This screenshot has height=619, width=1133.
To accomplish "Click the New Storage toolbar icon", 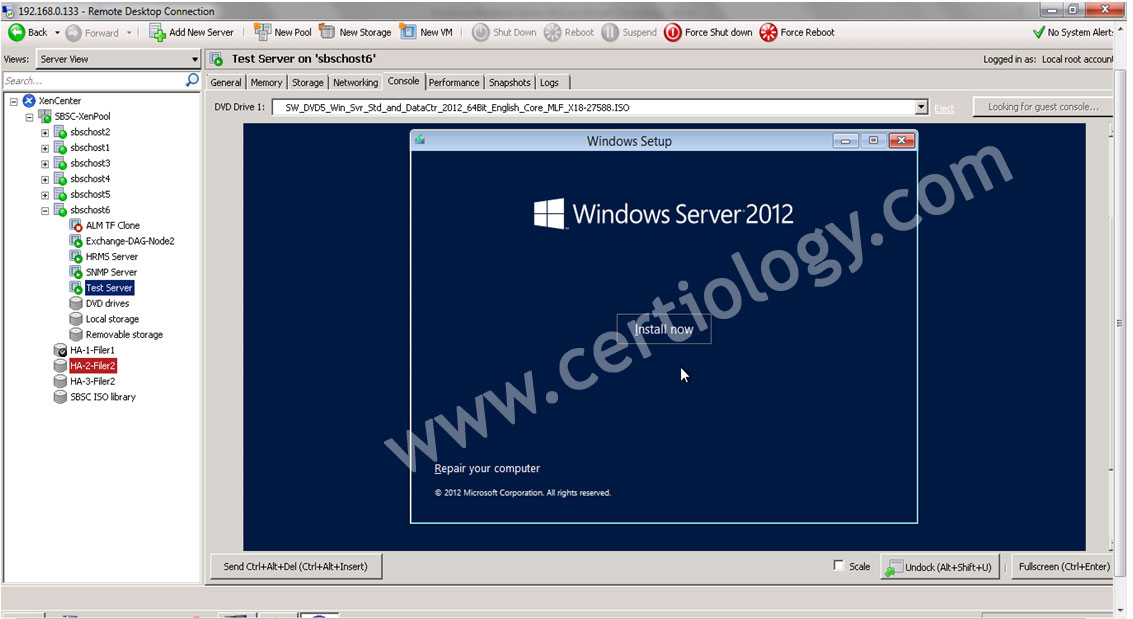I will pos(327,33).
